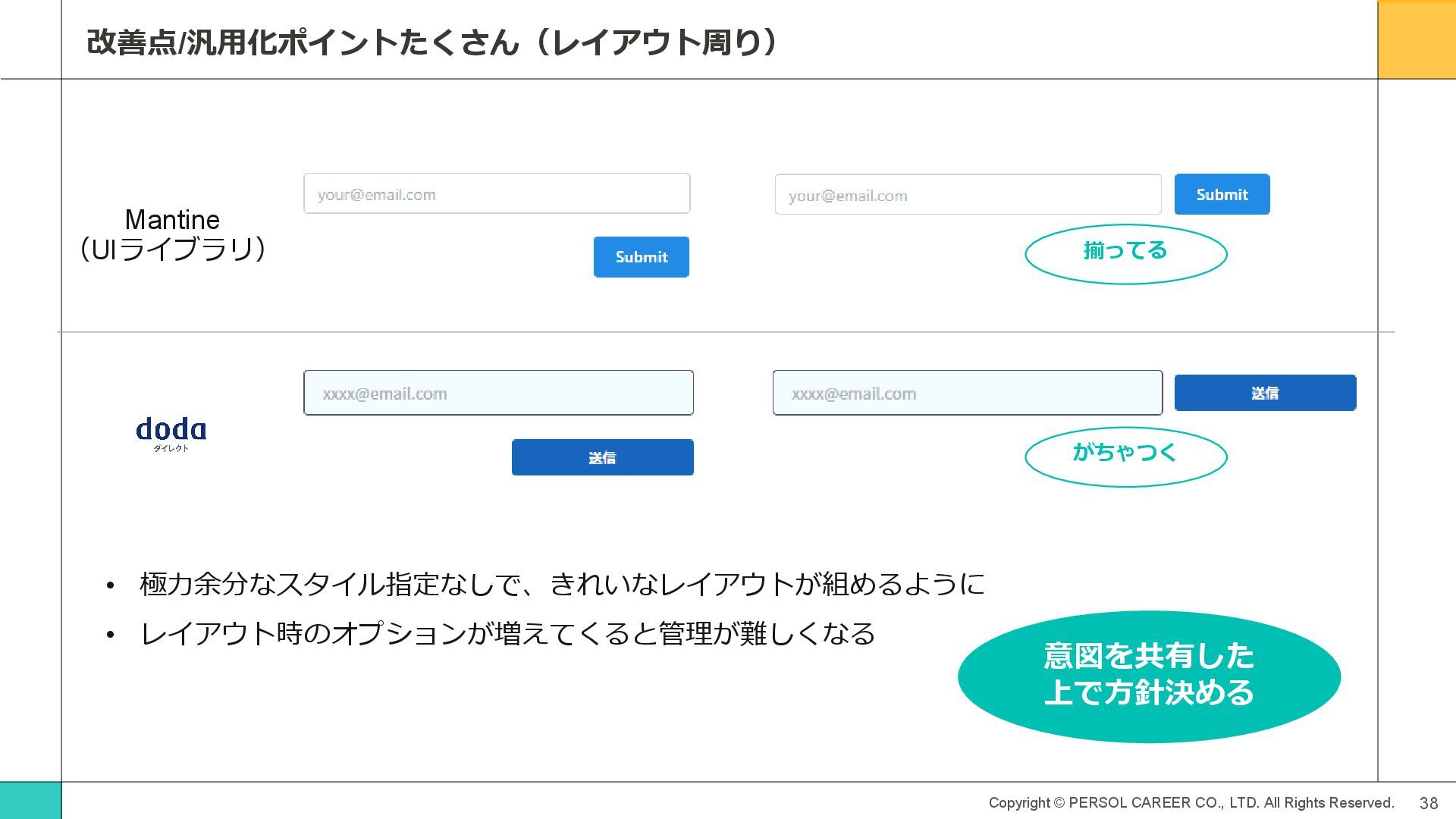Click the doda ダイレクト logo
This screenshot has height=819, width=1456.
pos(171,435)
